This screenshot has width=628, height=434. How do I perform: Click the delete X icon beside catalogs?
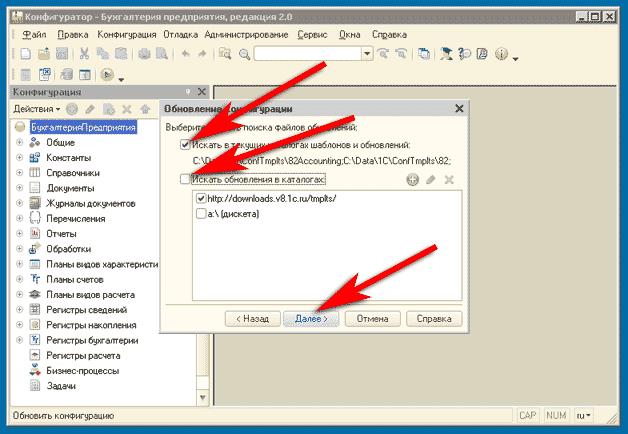pos(449,179)
